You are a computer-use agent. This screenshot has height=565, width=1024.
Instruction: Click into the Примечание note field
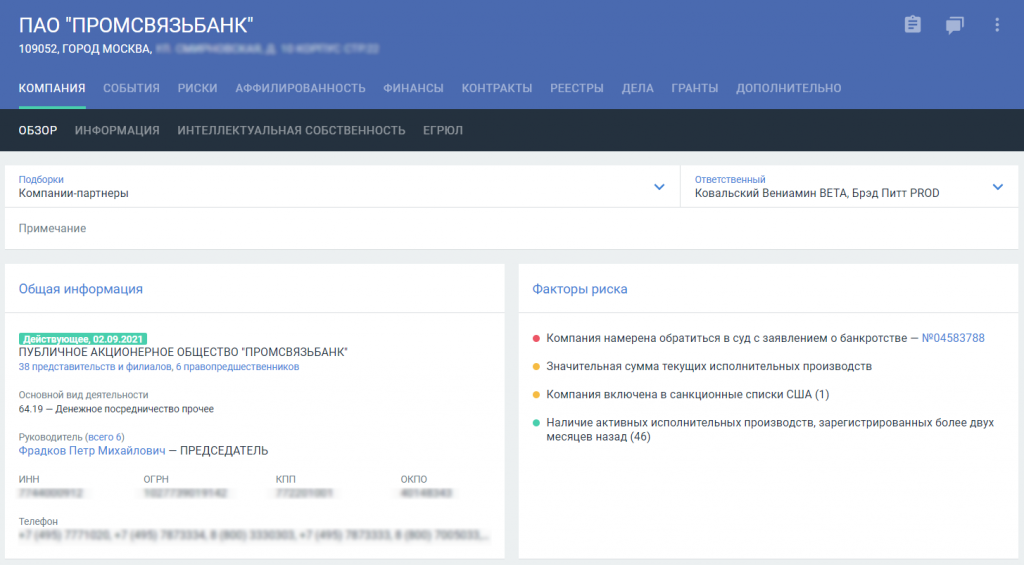click(511, 229)
